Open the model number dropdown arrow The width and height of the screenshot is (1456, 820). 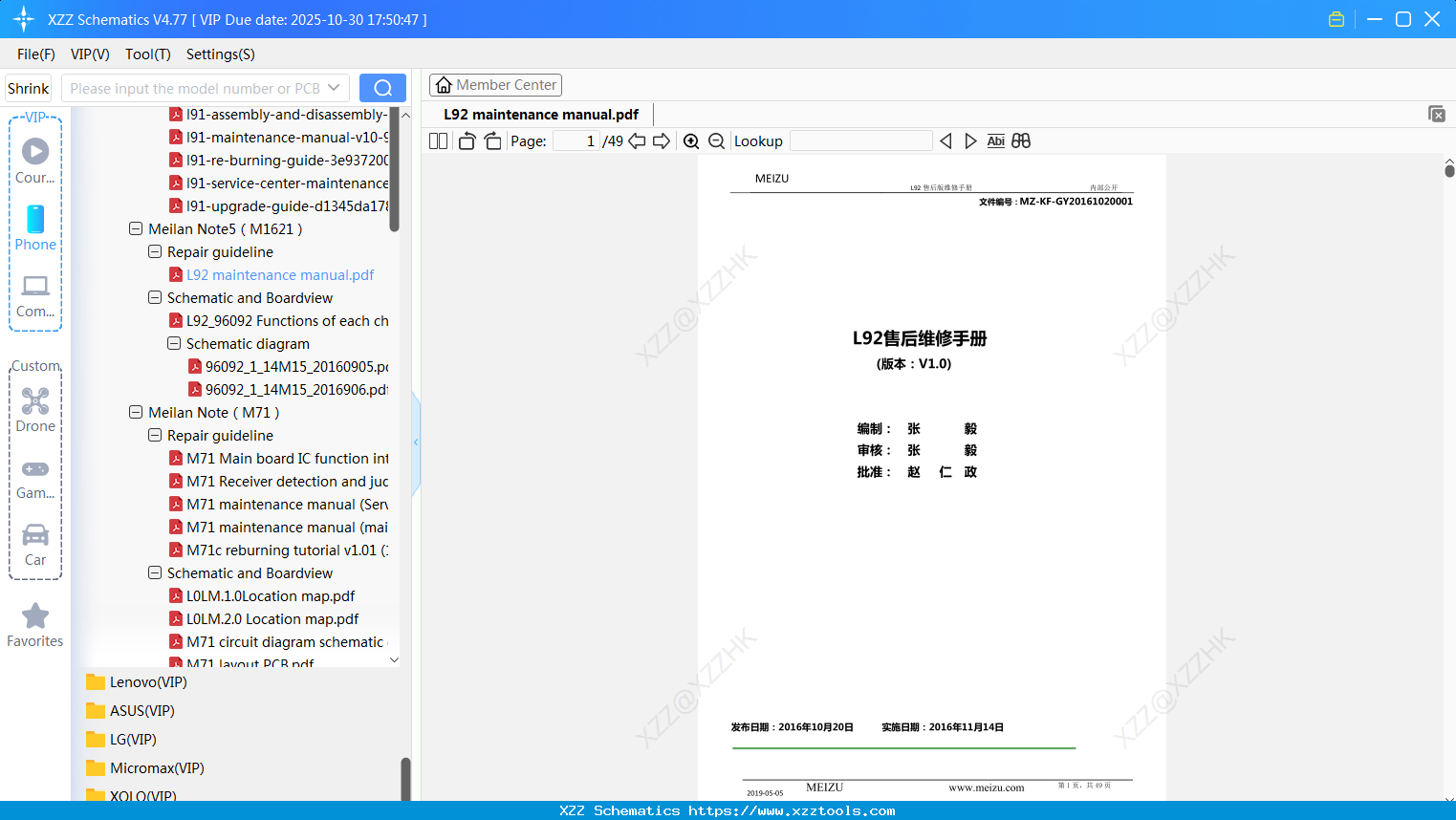click(x=334, y=88)
